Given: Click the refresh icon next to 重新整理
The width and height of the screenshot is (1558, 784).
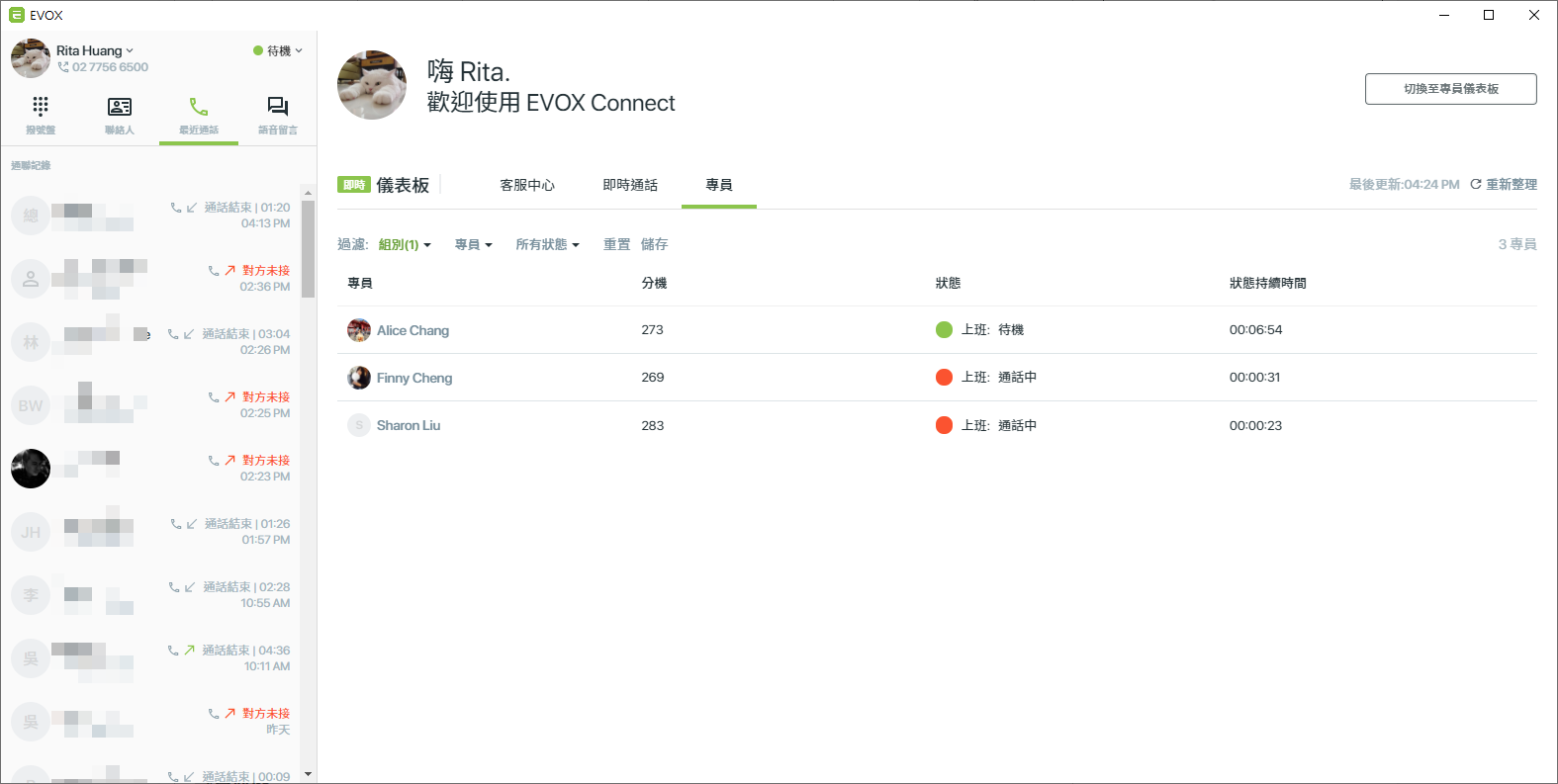Looking at the screenshot, I should 1476,185.
